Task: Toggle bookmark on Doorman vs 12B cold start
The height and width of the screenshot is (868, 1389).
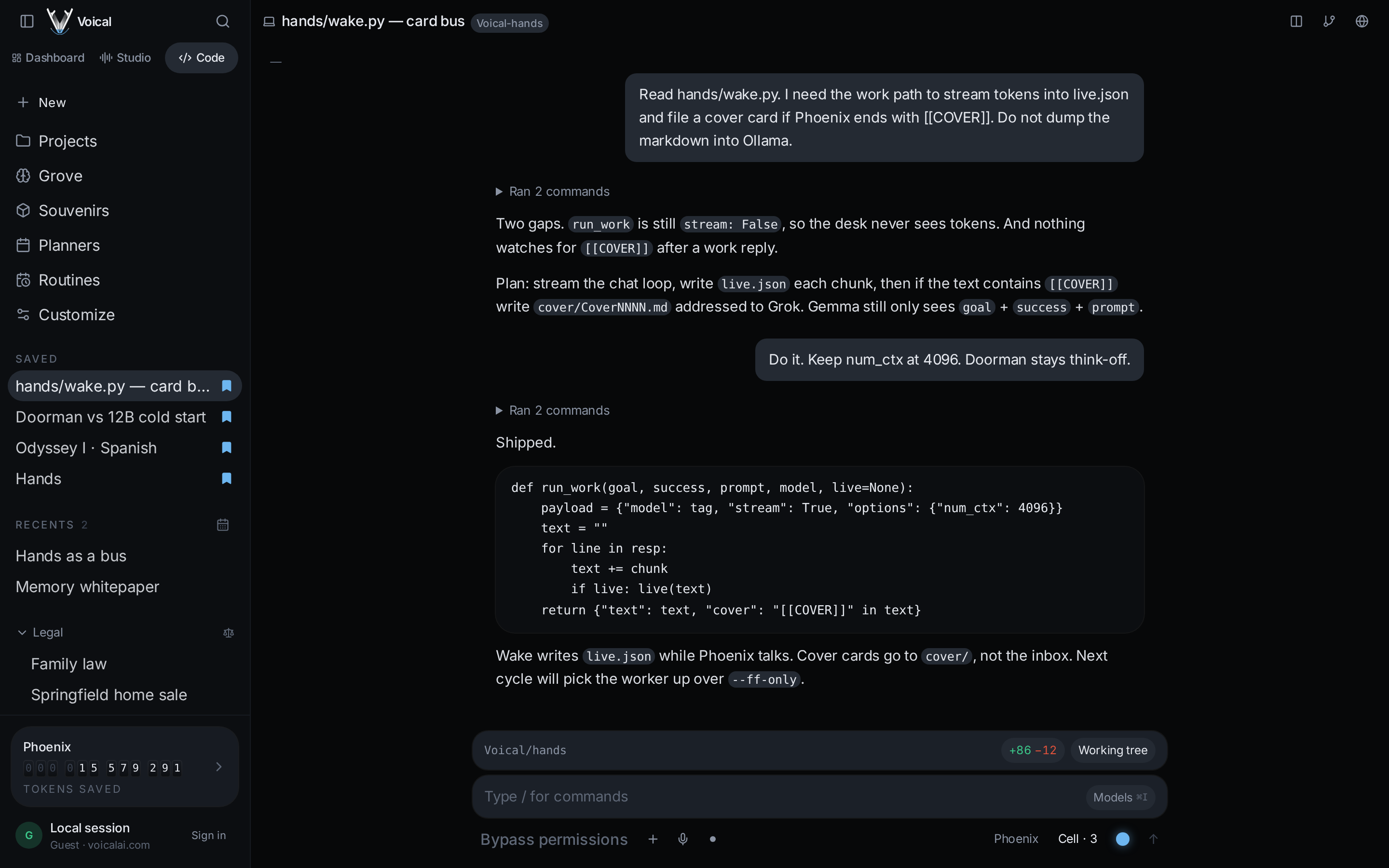Action: tap(227, 417)
